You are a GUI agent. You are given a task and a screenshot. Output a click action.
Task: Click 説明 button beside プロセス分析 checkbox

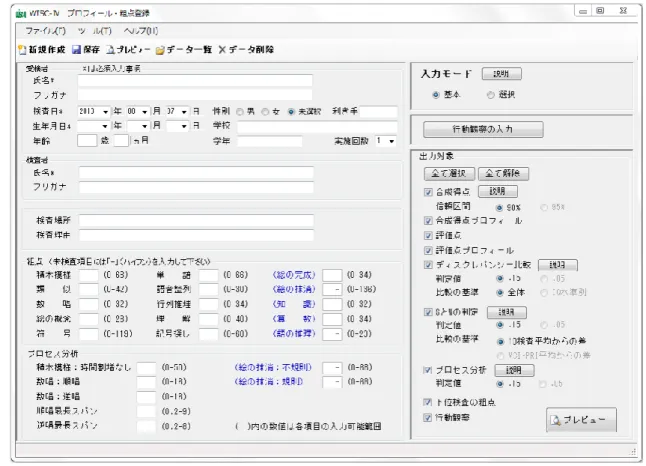[x=514, y=370]
